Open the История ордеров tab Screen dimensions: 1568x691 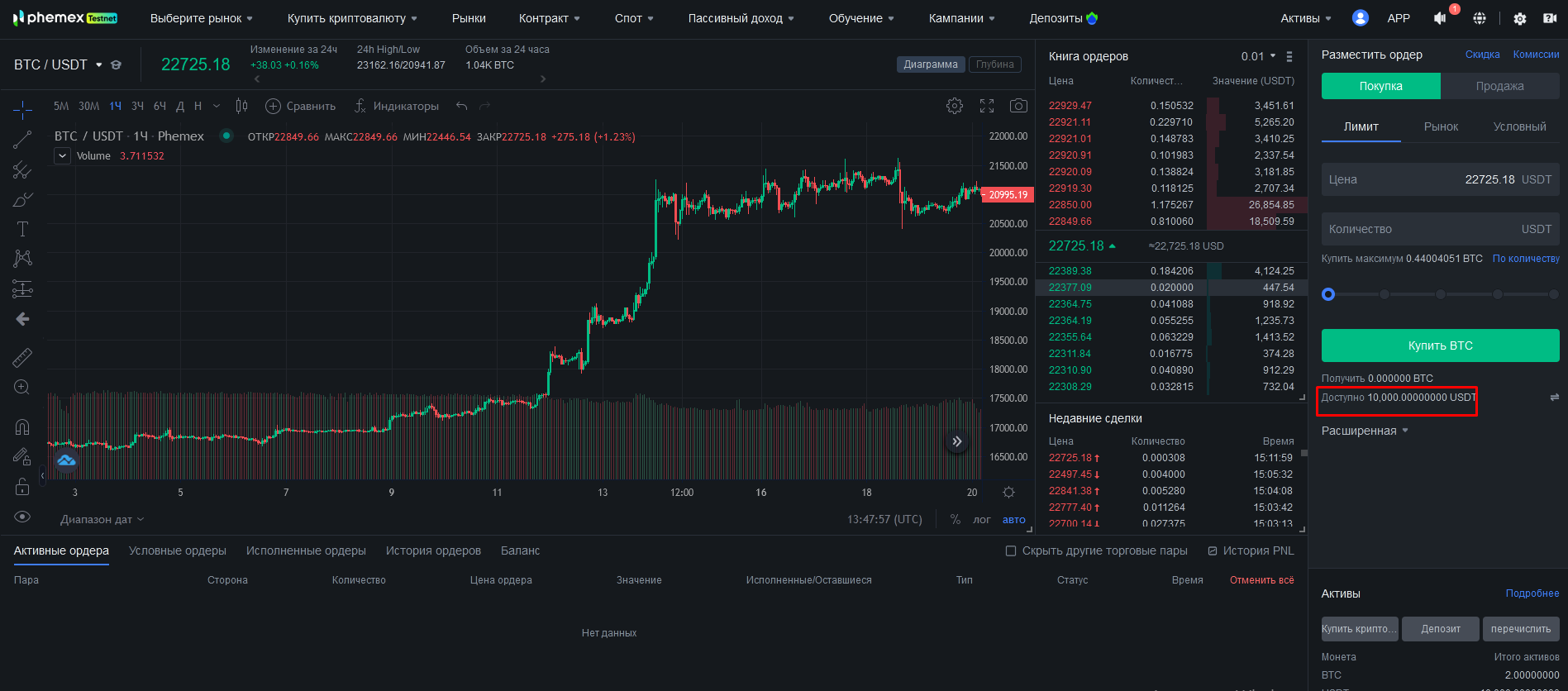tap(433, 550)
